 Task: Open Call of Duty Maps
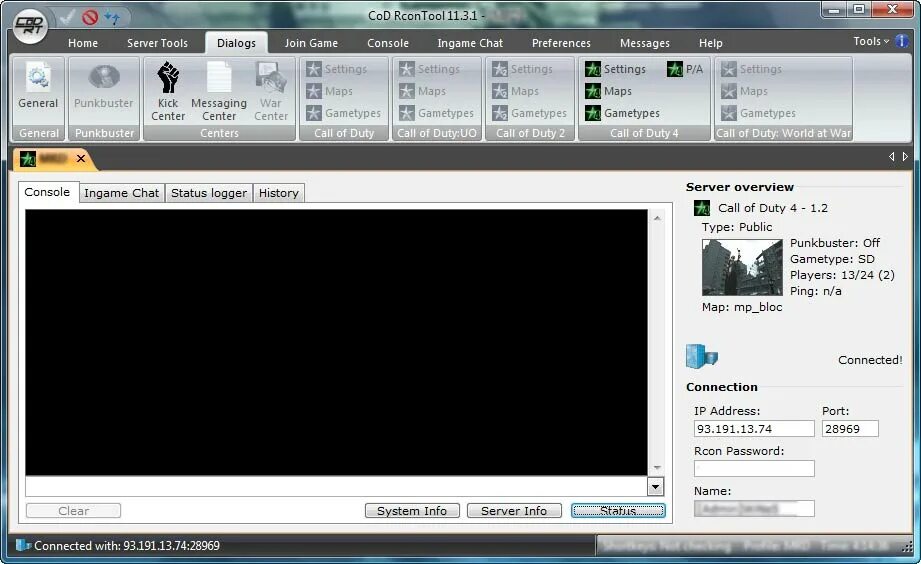point(330,91)
